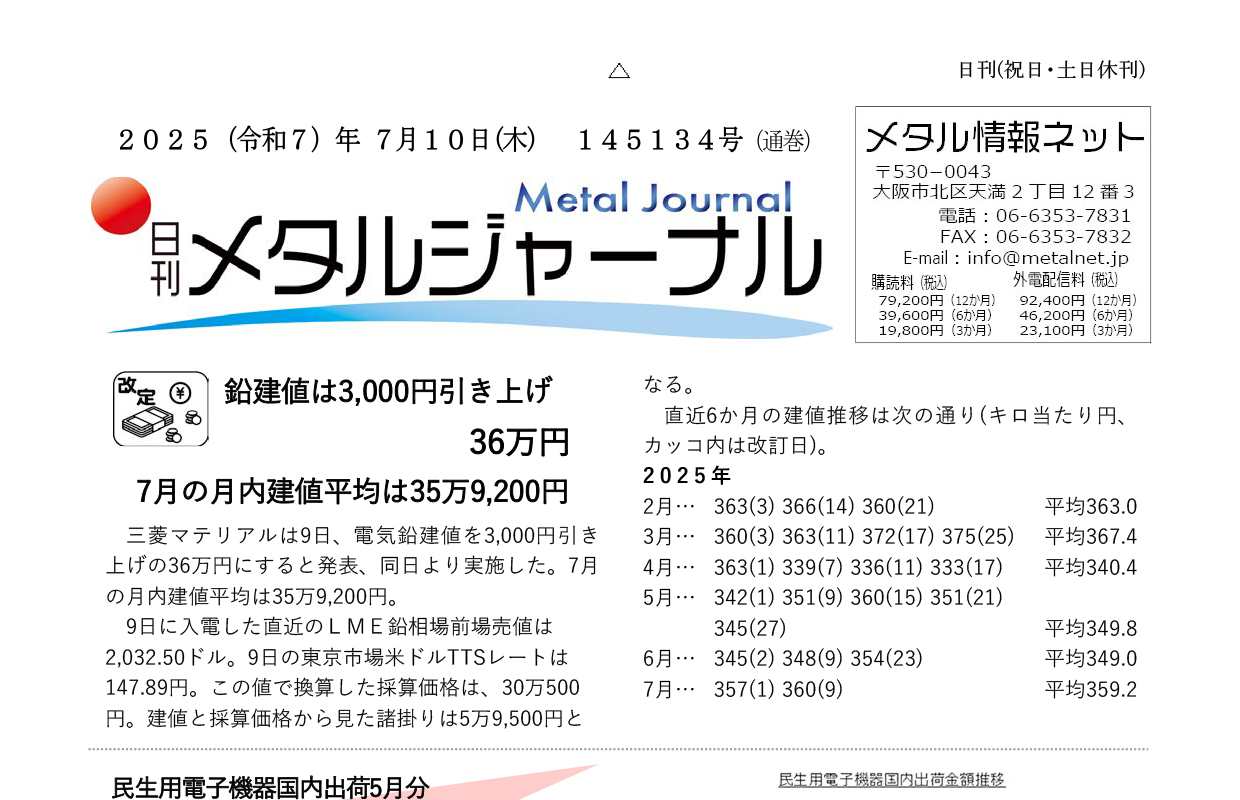Click the 23,100円 (3か月) price
Image resolution: width=1240 pixels, height=800 pixels.
tap(1076, 330)
